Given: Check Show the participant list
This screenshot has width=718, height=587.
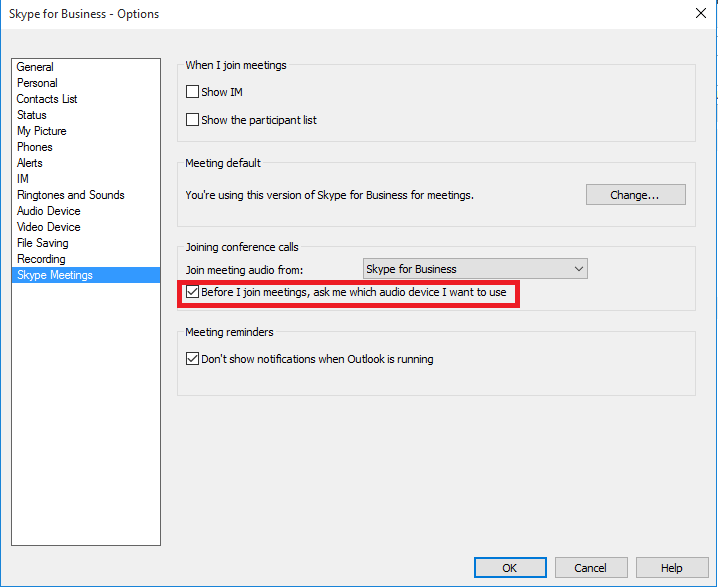Looking at the screenshot, I should pyautogui.click(x=192, y=120).
